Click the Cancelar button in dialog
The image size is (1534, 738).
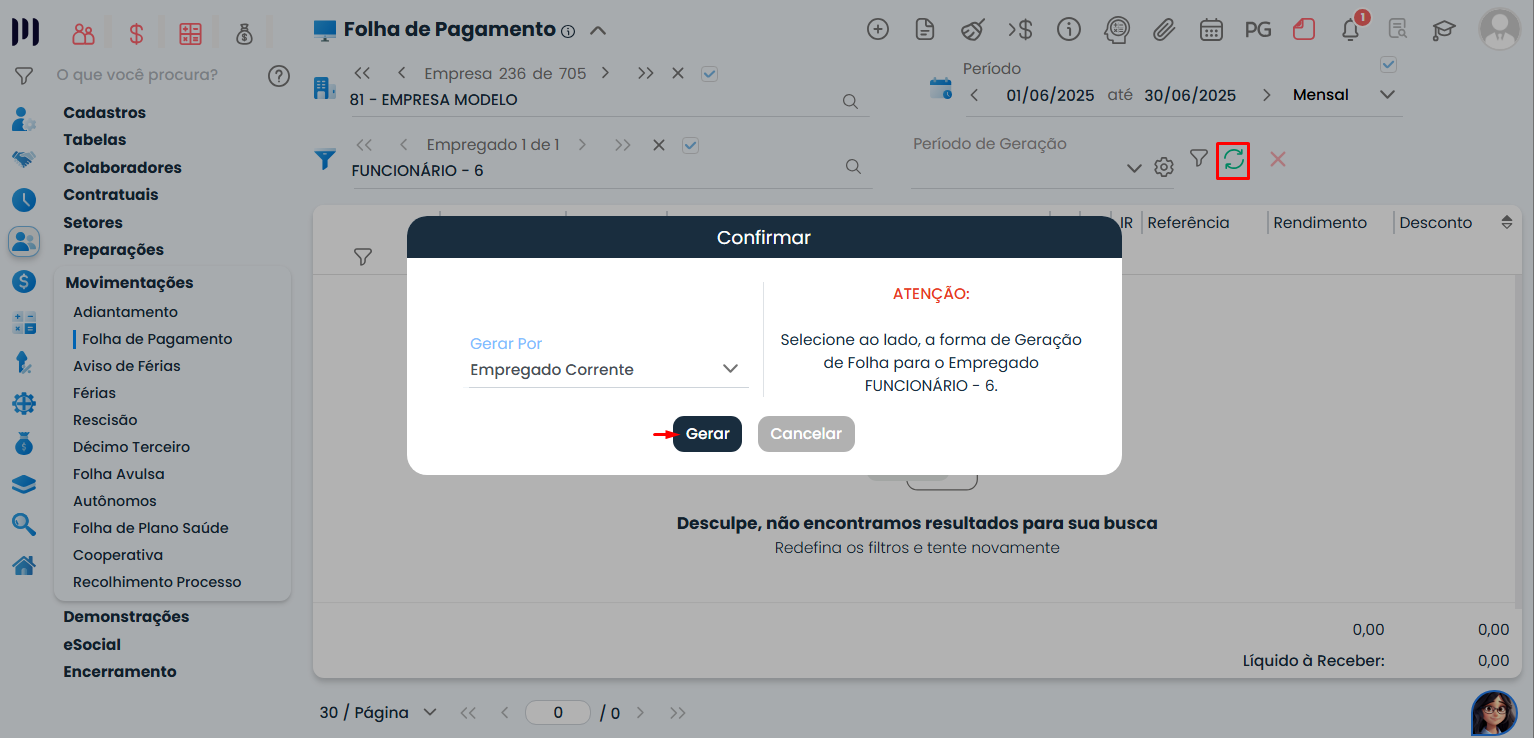click(806, 434)
